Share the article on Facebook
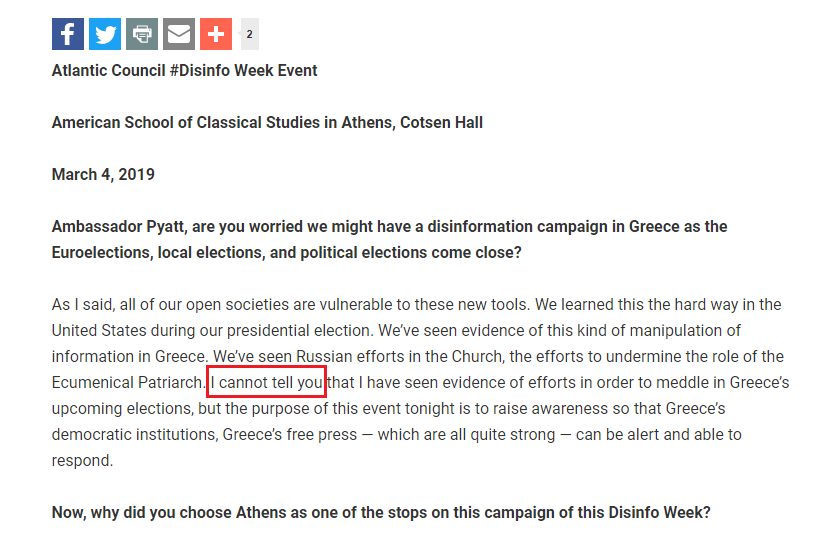The width and height of the screenshot is (821, 535). tap(68, 34)
